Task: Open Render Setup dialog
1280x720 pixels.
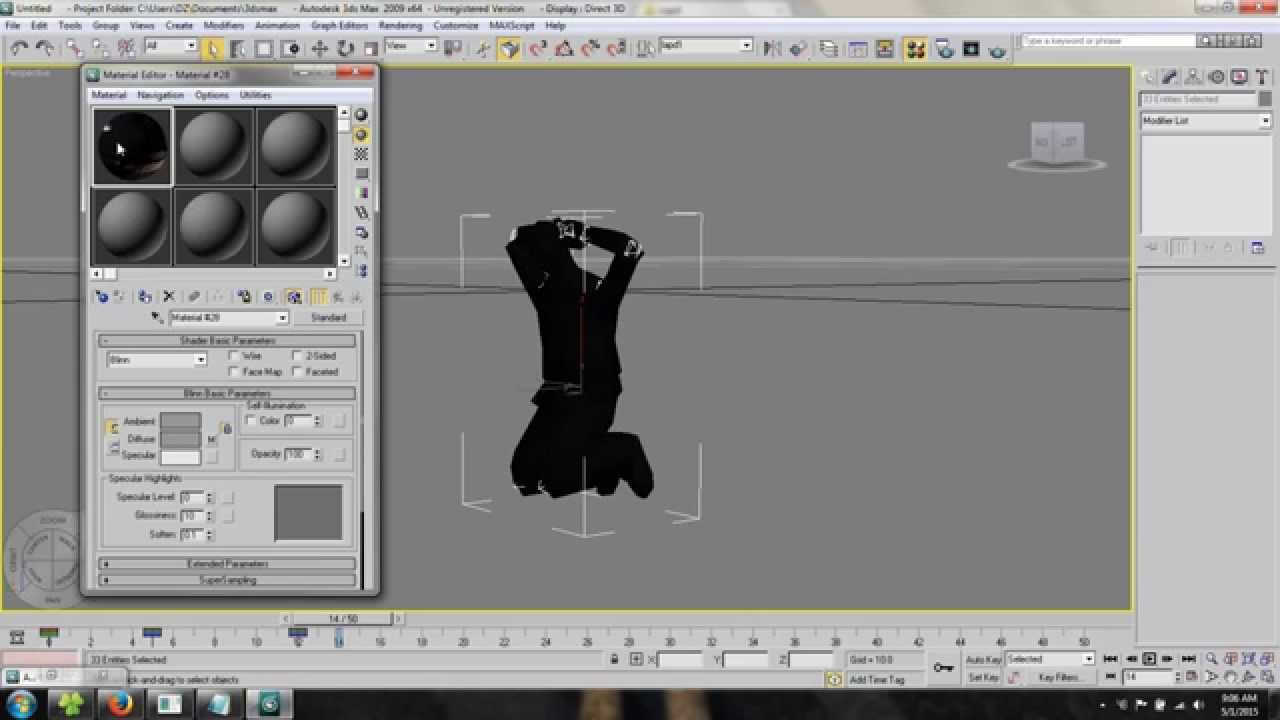Action: click(x=944, y=48)
